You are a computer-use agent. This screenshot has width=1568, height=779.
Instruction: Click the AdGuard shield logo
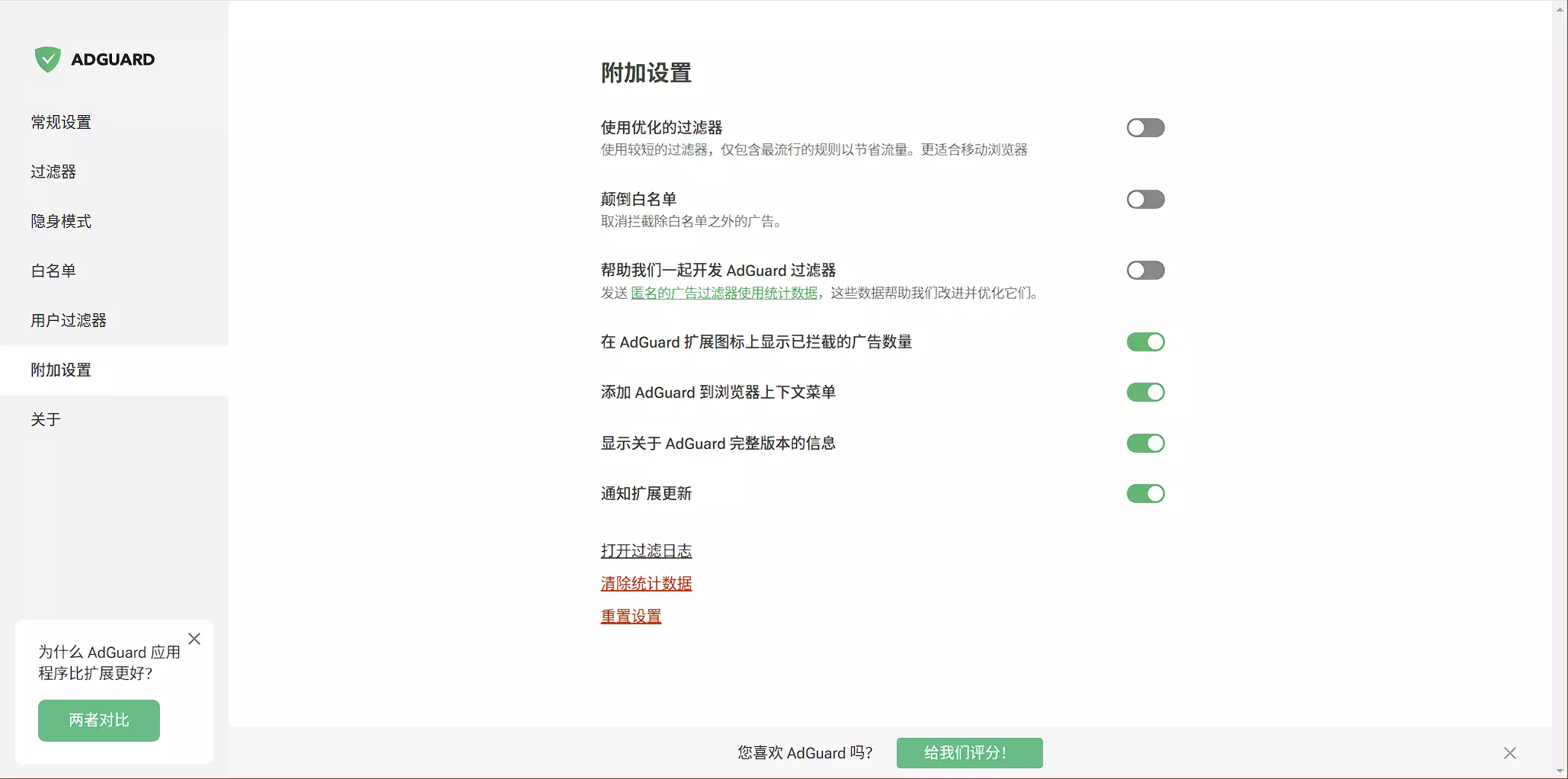48,59
